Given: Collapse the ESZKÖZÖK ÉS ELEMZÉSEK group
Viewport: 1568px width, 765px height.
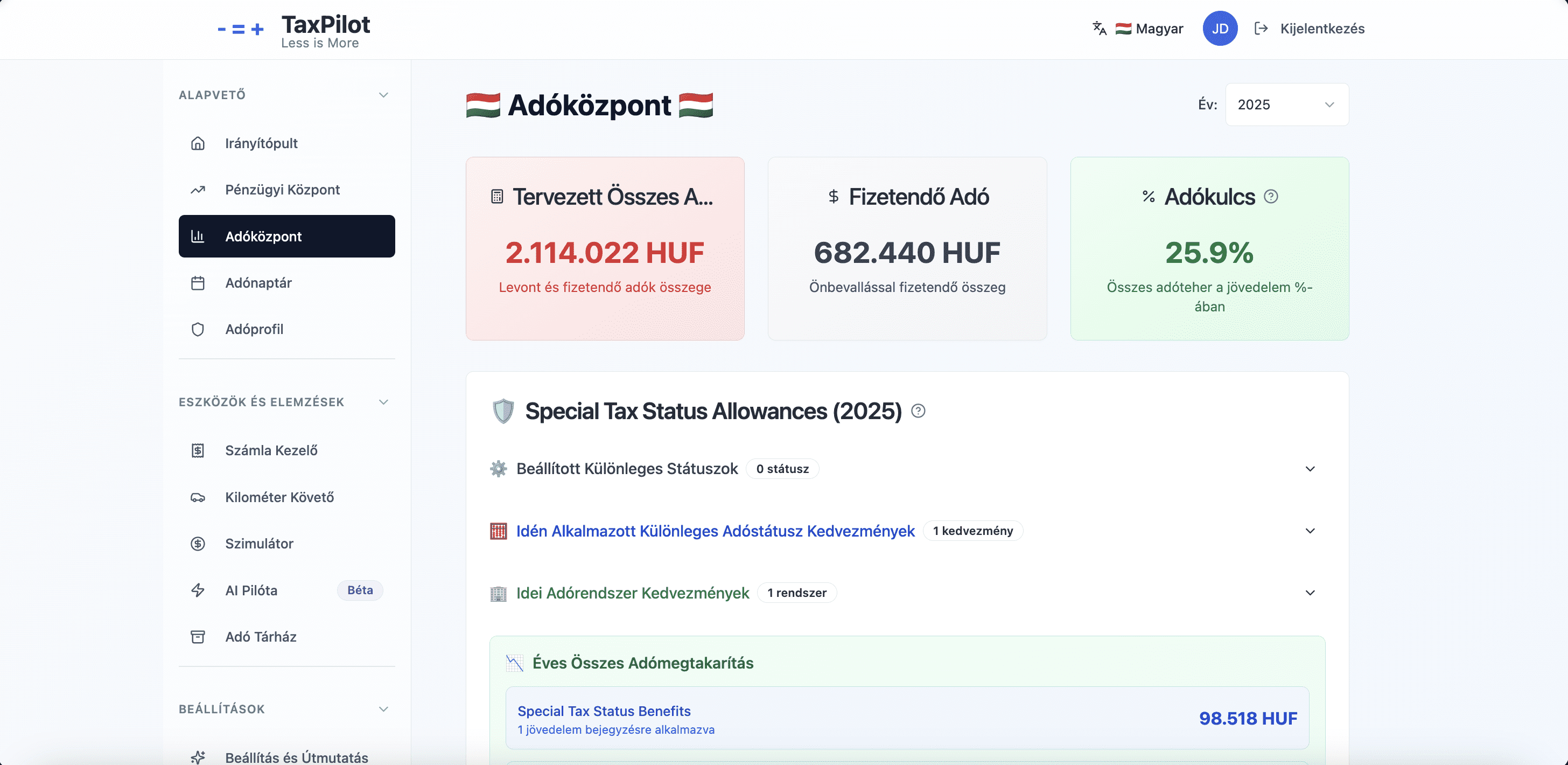Looking at the screenshot, I should [x=383, y=402].
